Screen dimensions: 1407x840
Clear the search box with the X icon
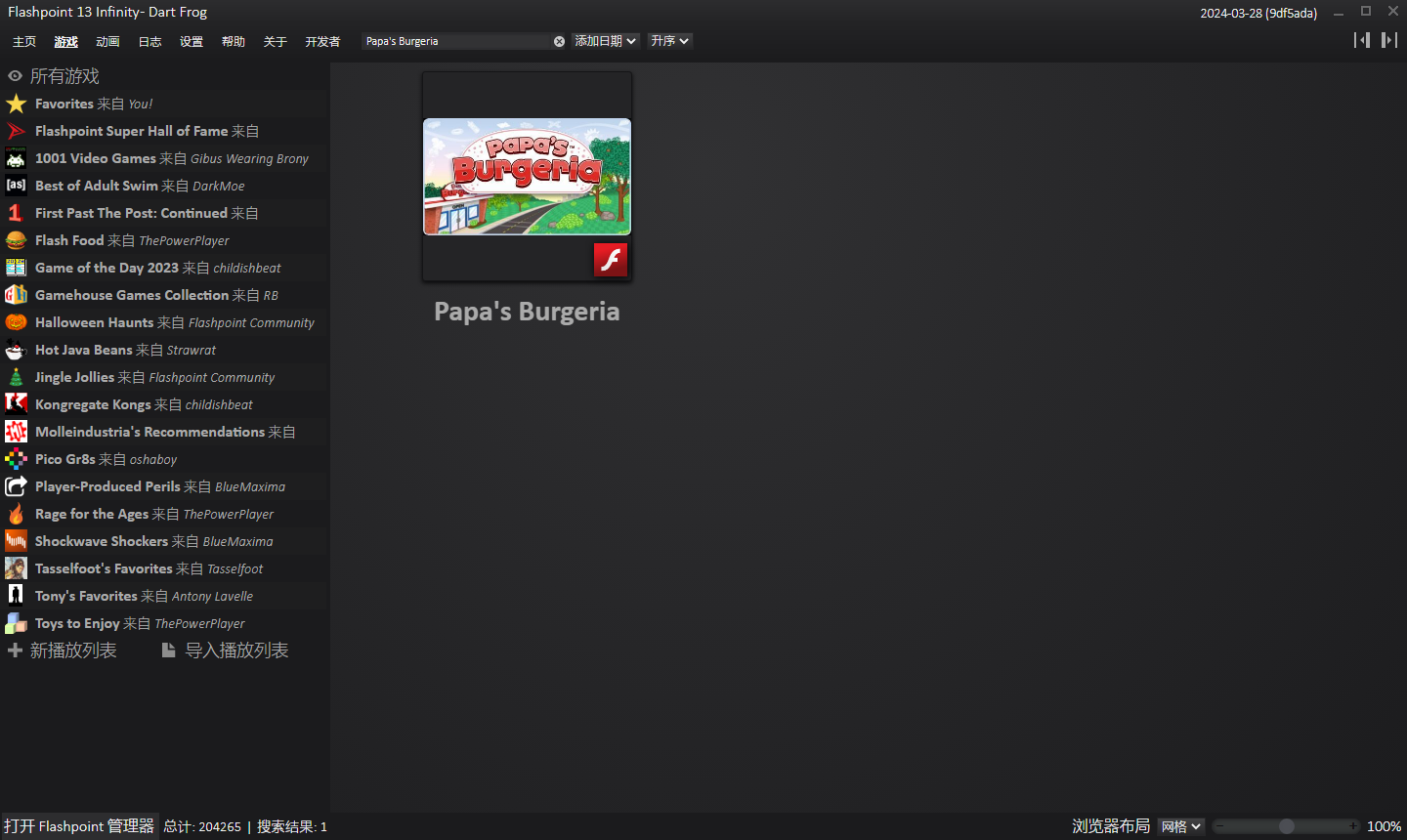(559, 41)
